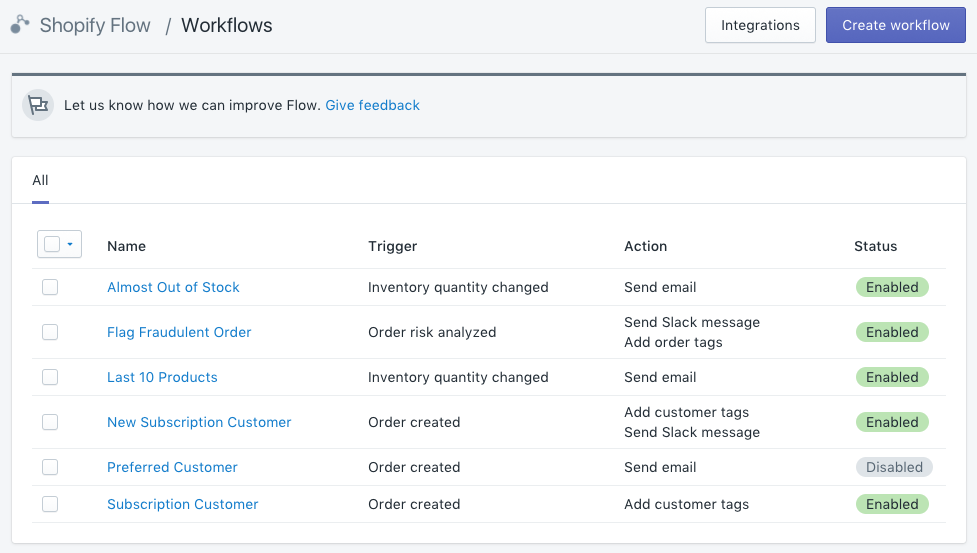The image size is (977, 553).
Task: Check the Flag Fraudulent Order checkbox
Action: pos(50,332)
